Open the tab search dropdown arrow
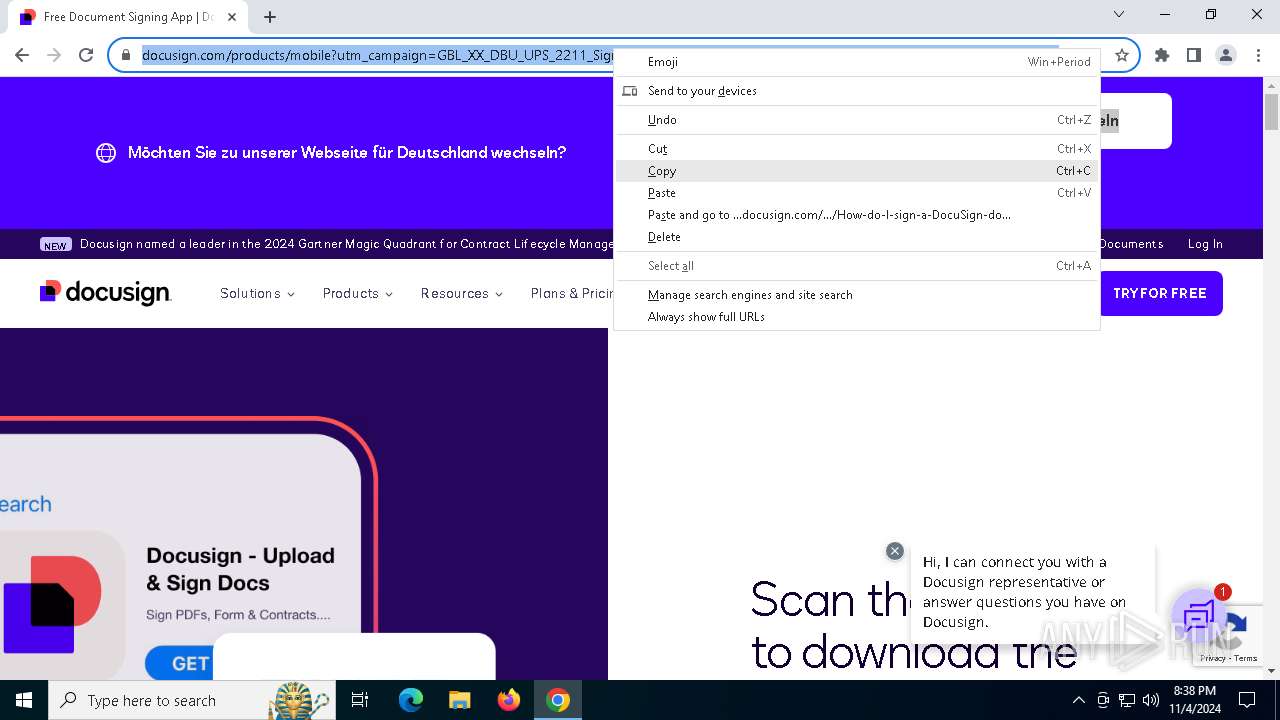This screenshot has width=1280, height=720. coord(1119,14)
